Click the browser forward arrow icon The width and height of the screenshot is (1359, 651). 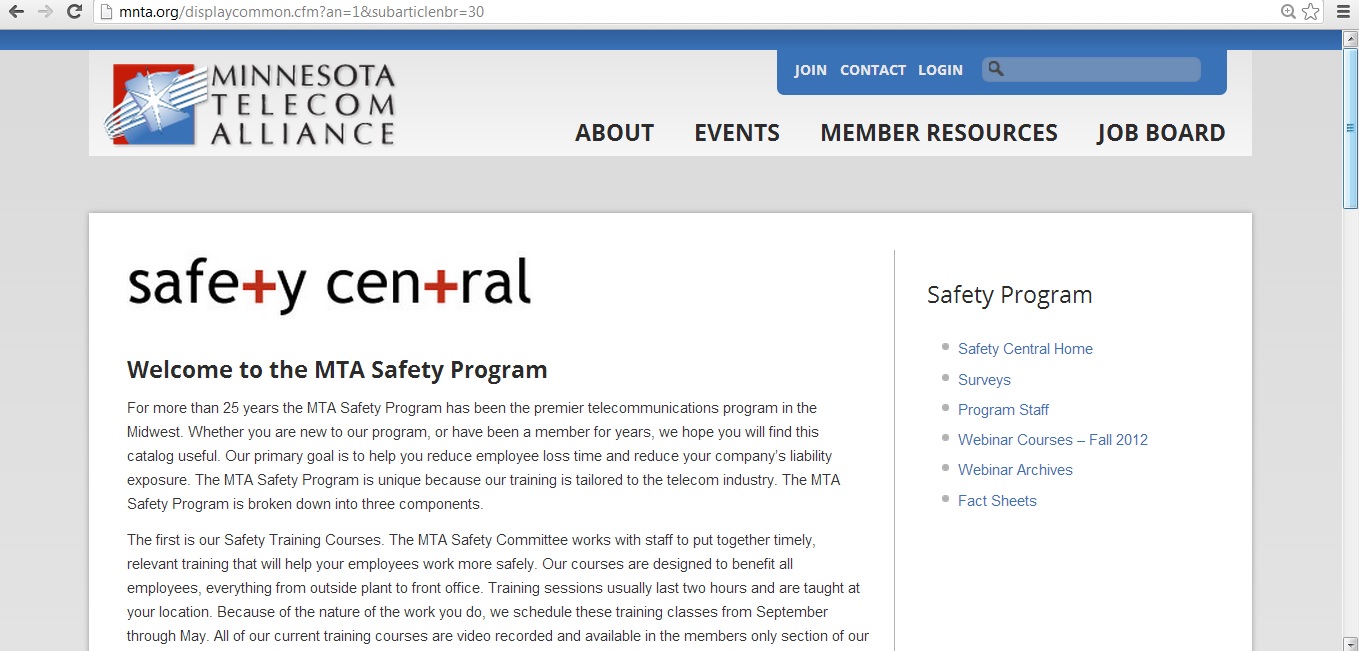point(45,12)
